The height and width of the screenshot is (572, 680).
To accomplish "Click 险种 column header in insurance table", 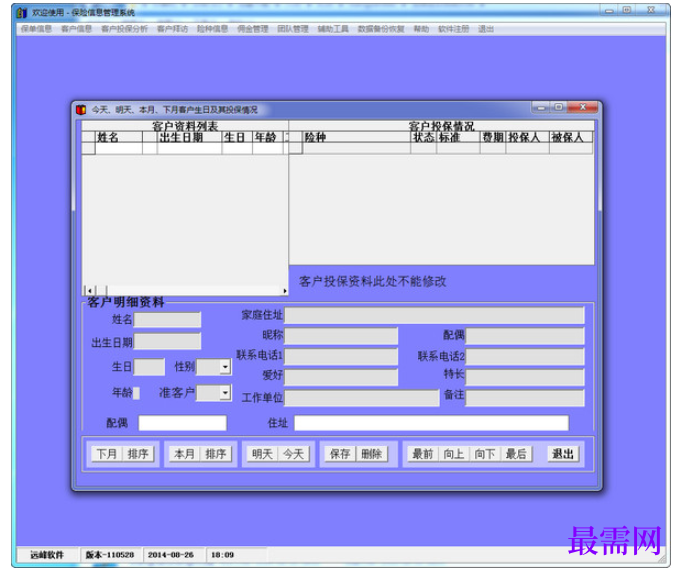I will tap(356, 137).
